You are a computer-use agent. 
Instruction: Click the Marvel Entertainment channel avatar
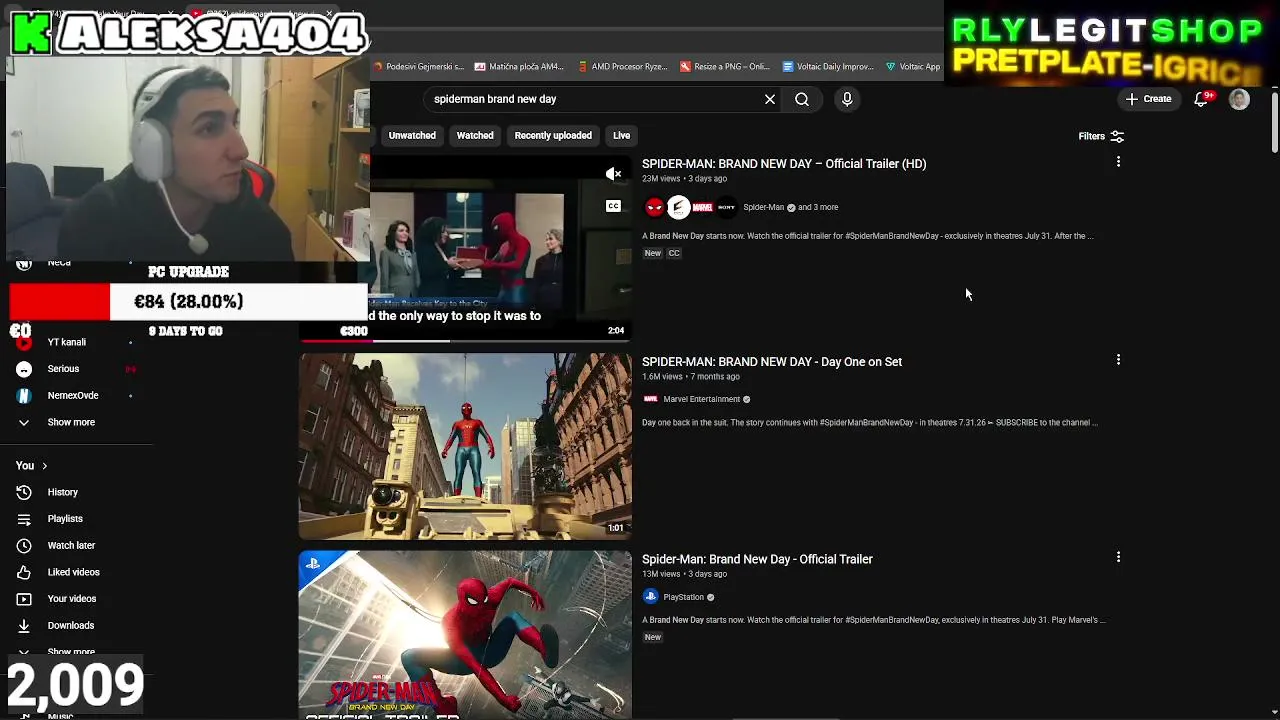tap(651, 399)
